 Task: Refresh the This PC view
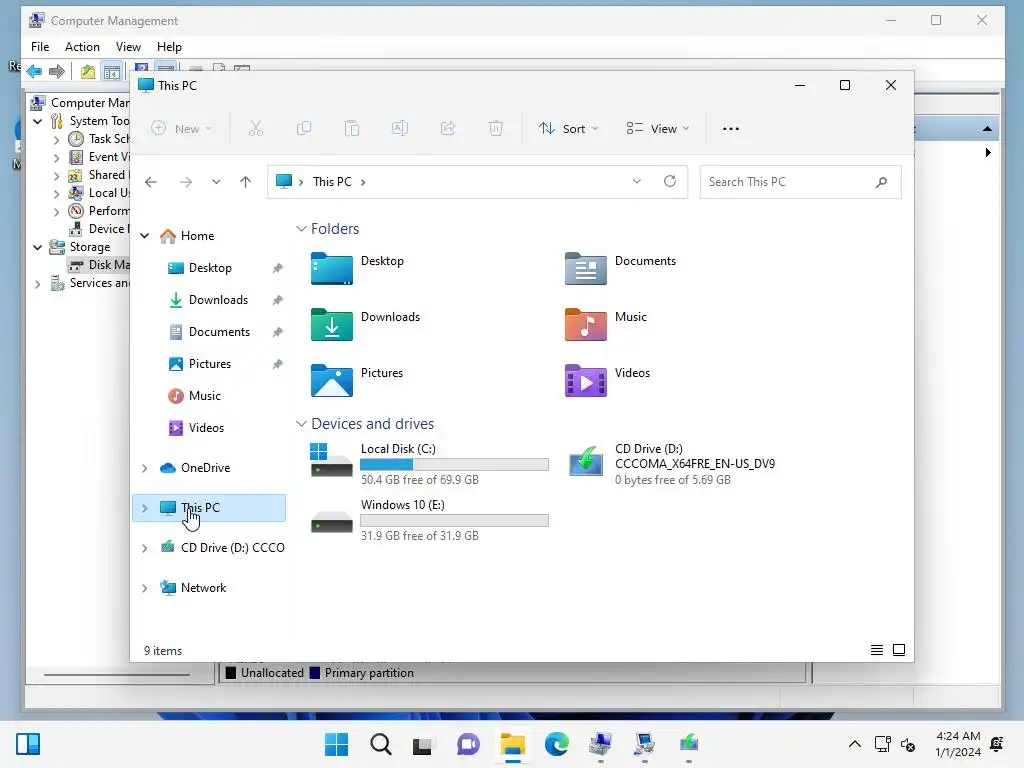(x=670, y=181)
